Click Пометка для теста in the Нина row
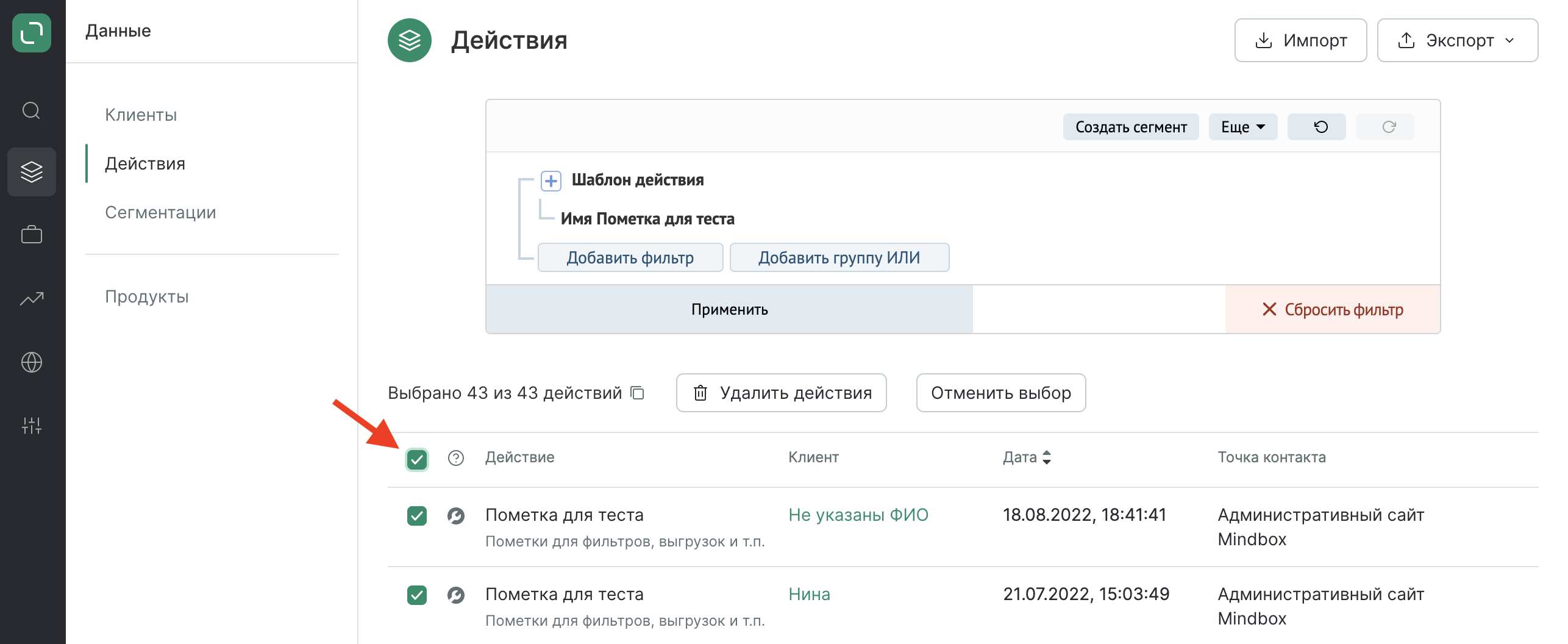This screenshot has width=1568, height=644. [565, 594]
